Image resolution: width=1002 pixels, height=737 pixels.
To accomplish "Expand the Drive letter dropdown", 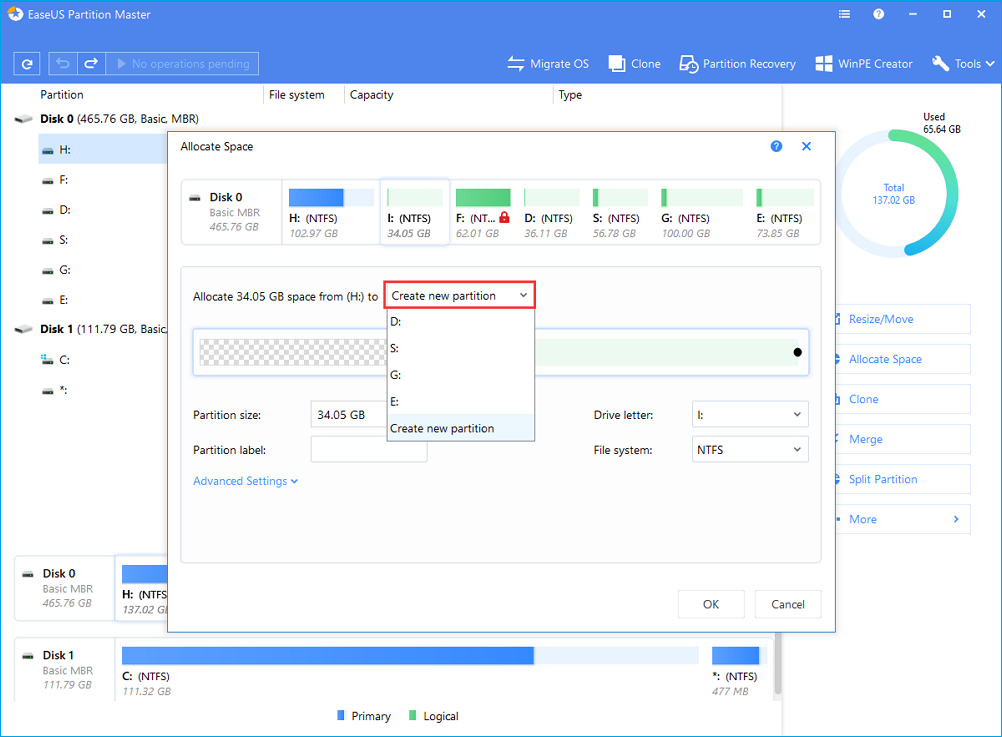I will [750, 414].
